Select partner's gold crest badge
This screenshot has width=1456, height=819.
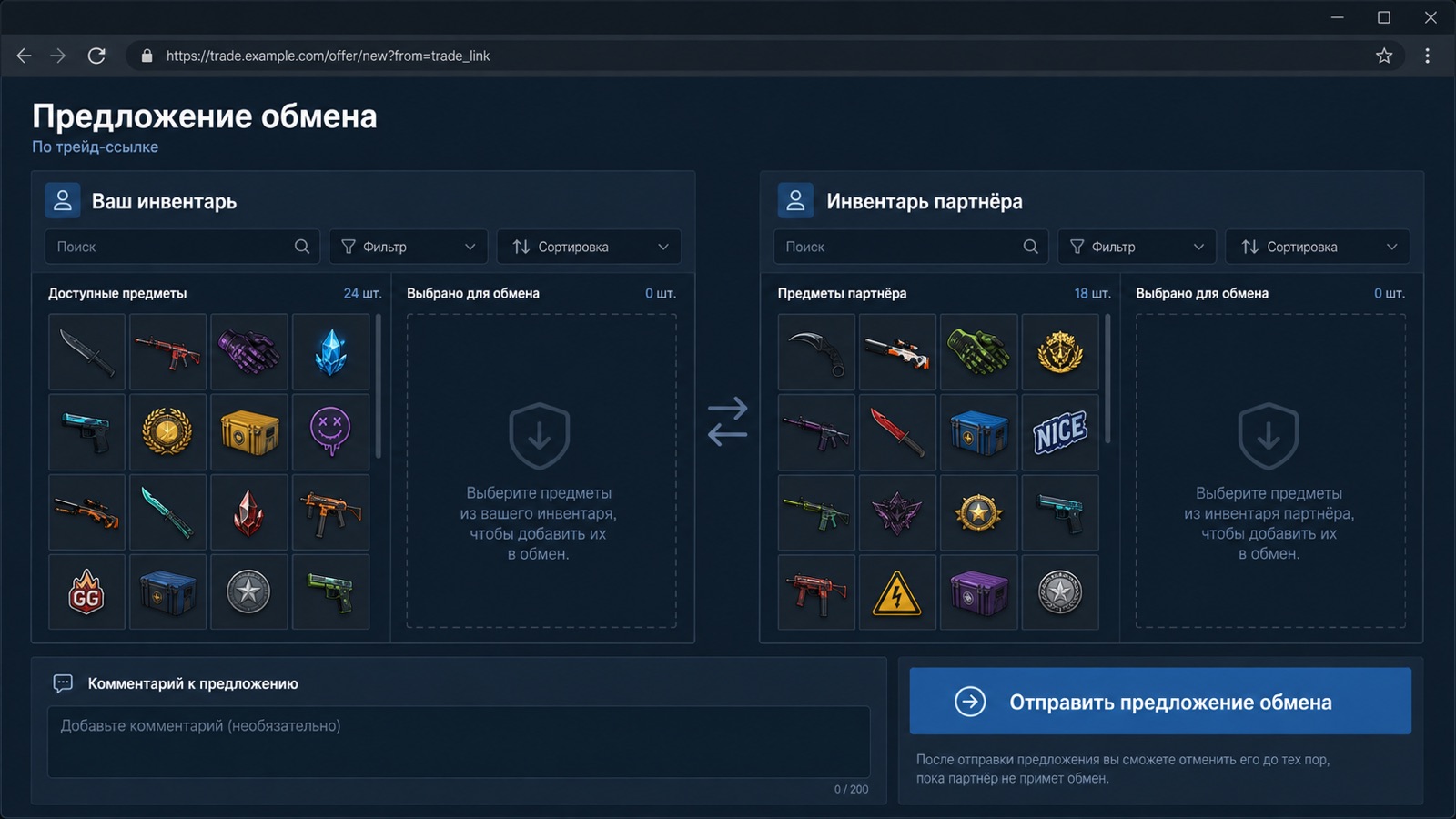(1060, 352)
